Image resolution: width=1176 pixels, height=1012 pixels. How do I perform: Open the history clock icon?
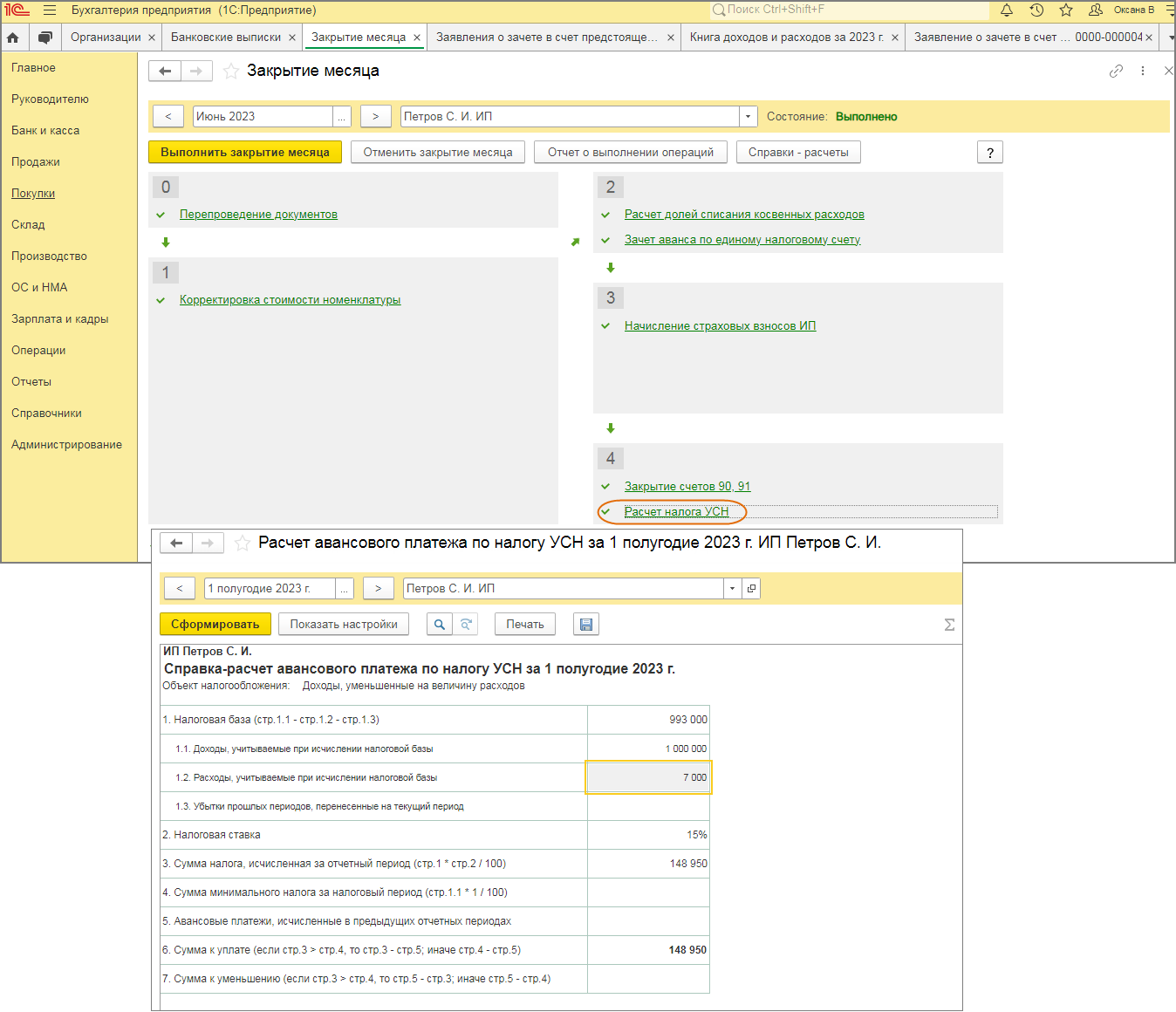coord(1036,10)
